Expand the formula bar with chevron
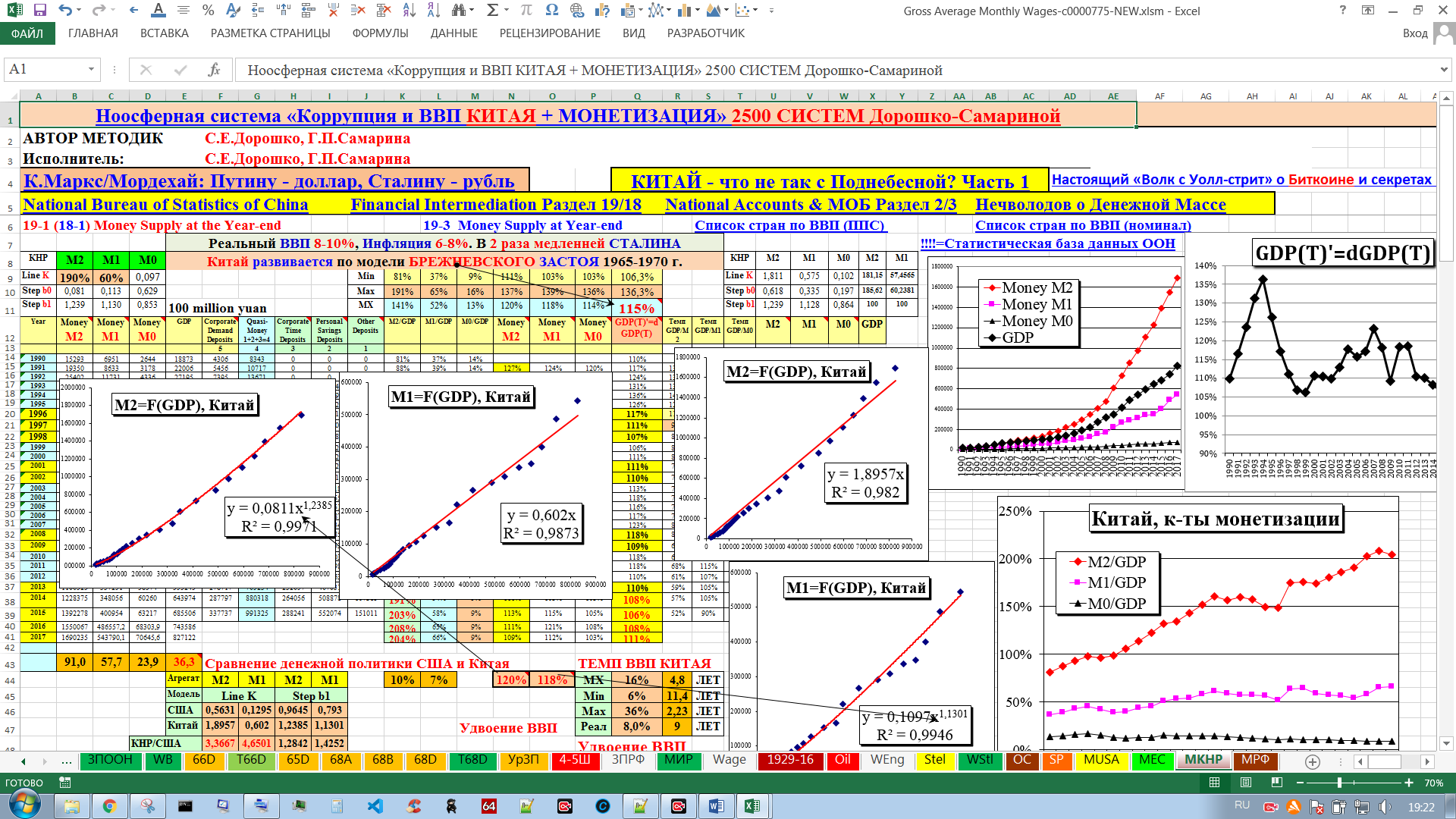Viewport: 1456px width, 819px height. tap(1443, 70)
